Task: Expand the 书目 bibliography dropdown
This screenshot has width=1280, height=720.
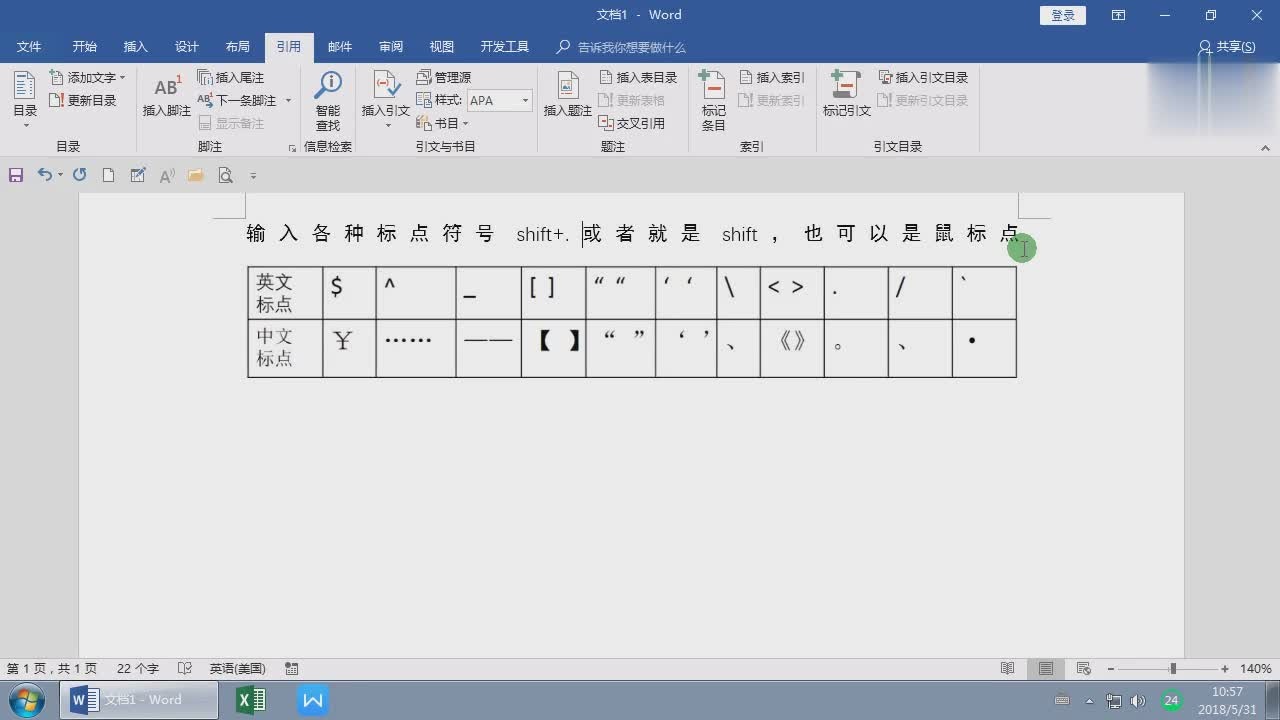Action: click(x=443, y=123)
